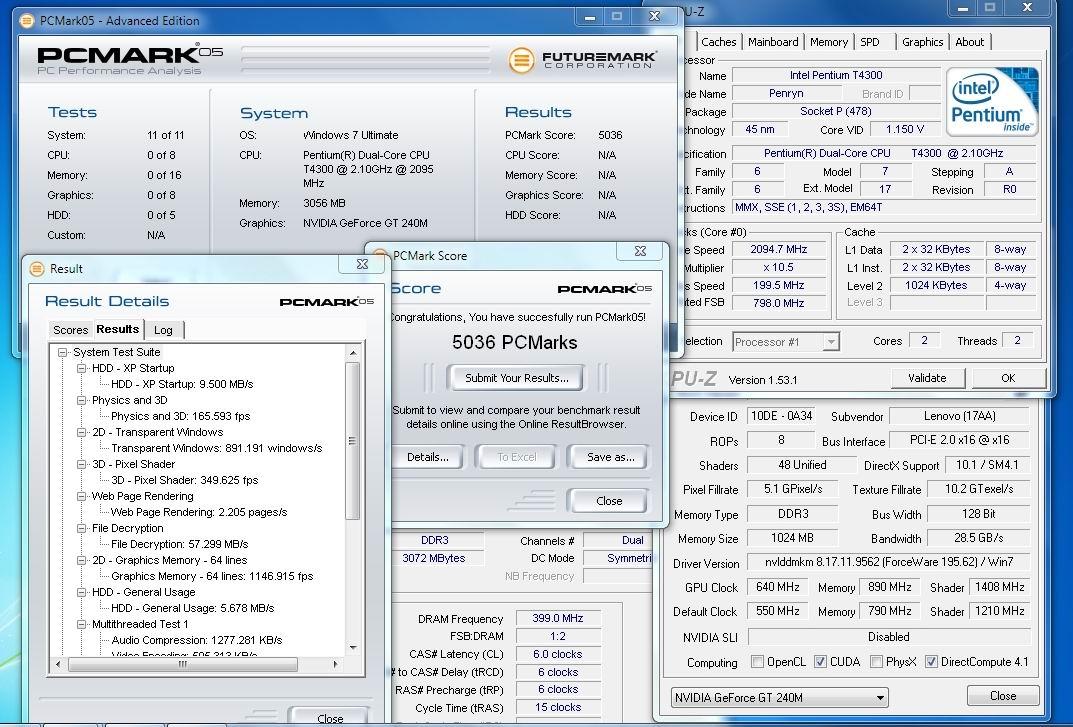Click the Intel Pentium T4300 name field
Screen dimensions: 1073x727
[x=836, y=75]
